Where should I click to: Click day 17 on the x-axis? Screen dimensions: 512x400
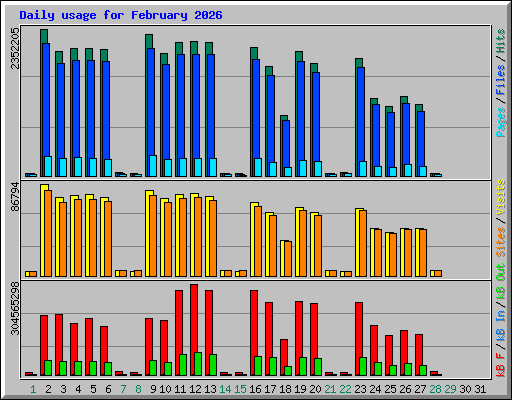pyautogui.click(x=270, y=389)
